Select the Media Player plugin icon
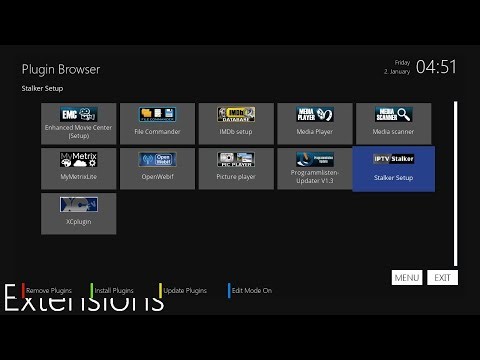The image size is (480, 360). point(315,114)
